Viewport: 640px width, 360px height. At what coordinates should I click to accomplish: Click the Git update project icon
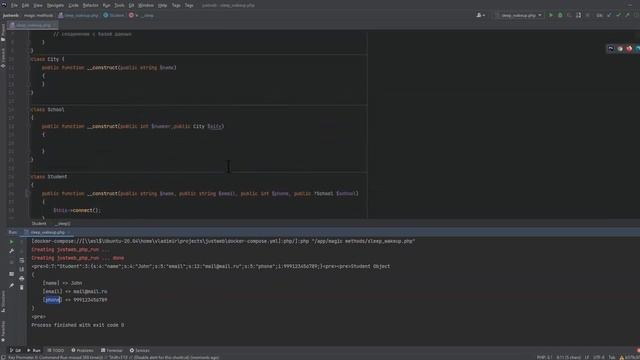click(x=609, y=16)
